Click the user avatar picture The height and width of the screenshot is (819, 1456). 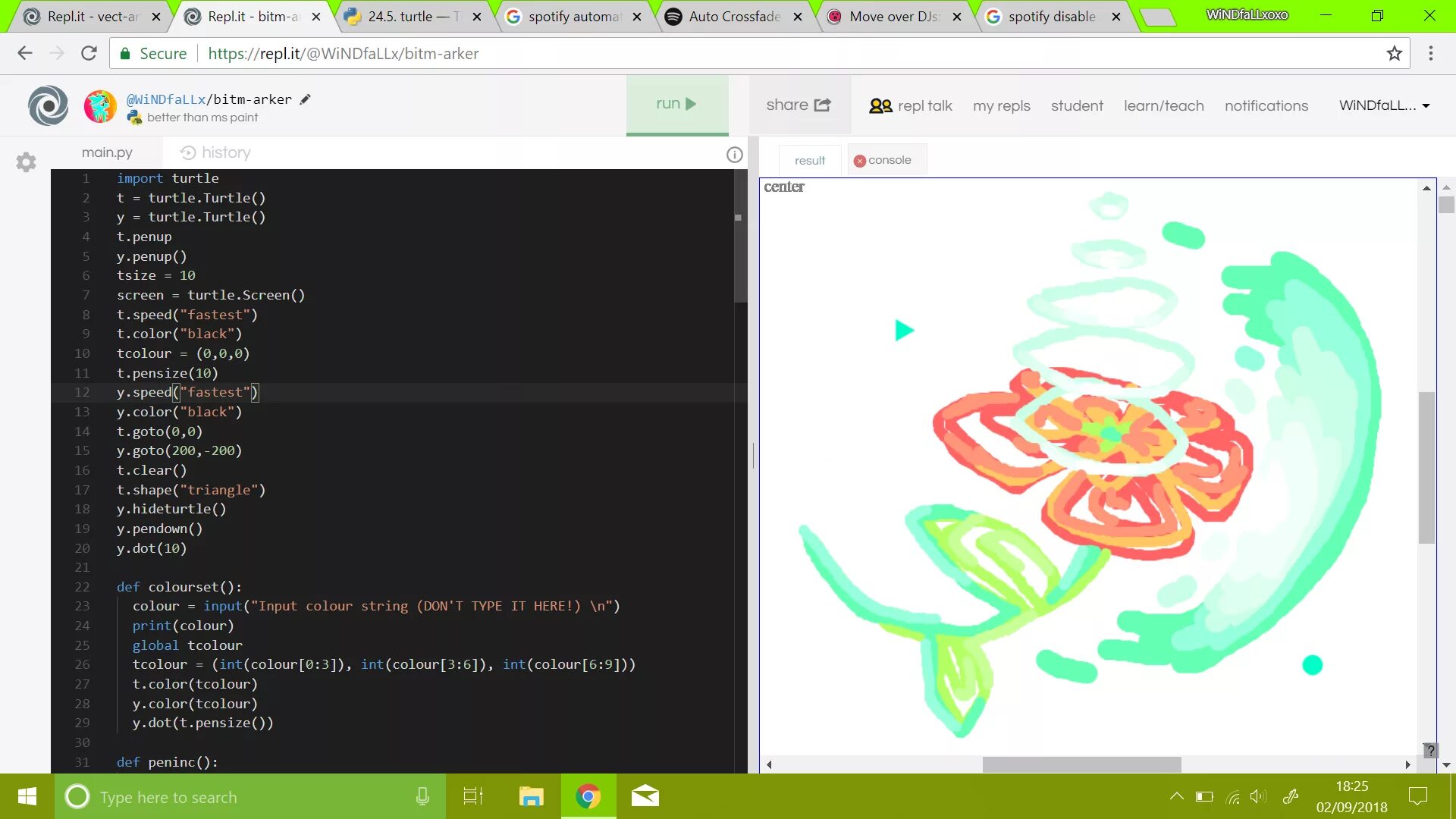[100, 106]
